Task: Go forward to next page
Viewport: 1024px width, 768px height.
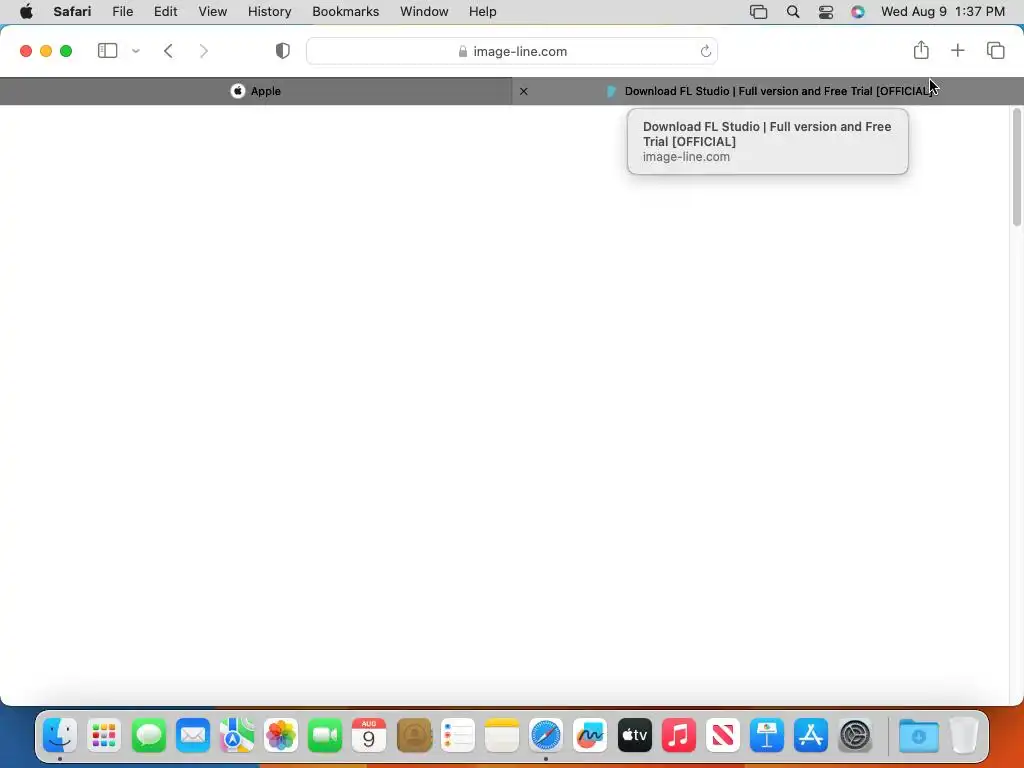Action: click(x=204, y=51)
